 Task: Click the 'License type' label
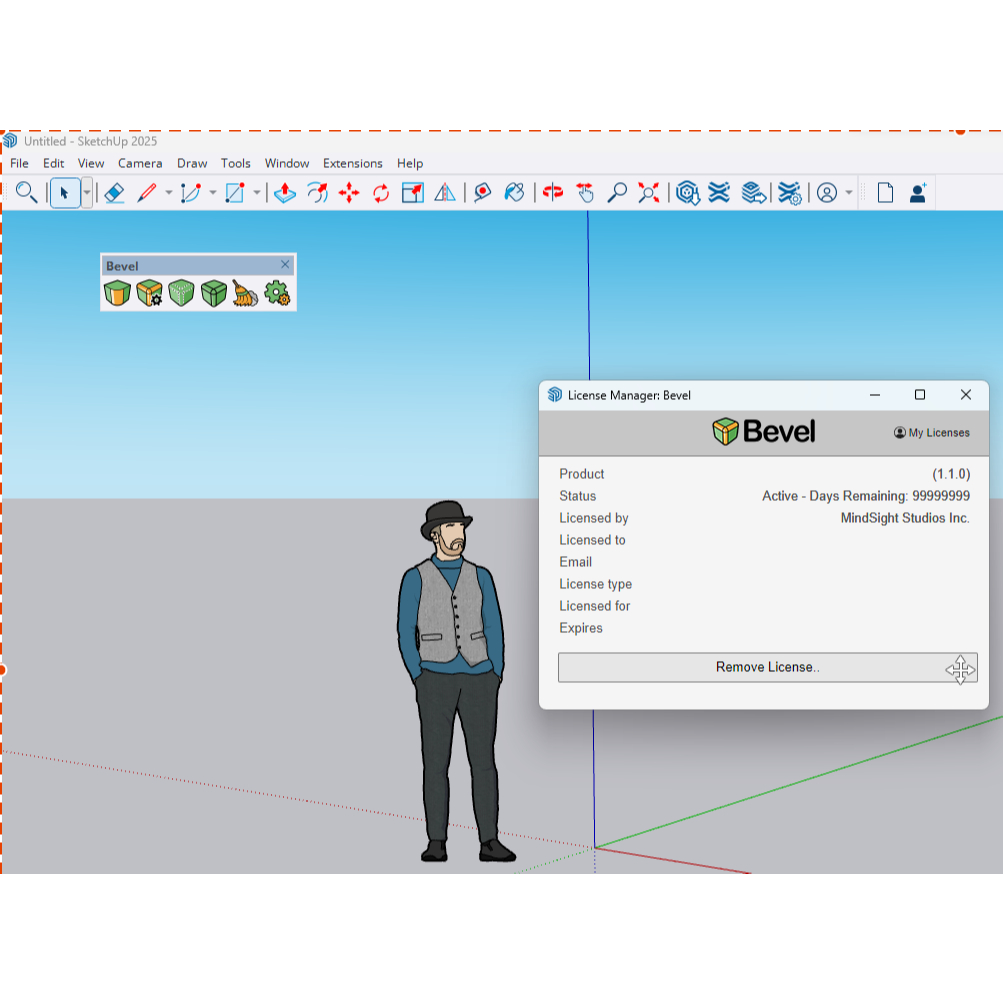click(x=596, y=584)
